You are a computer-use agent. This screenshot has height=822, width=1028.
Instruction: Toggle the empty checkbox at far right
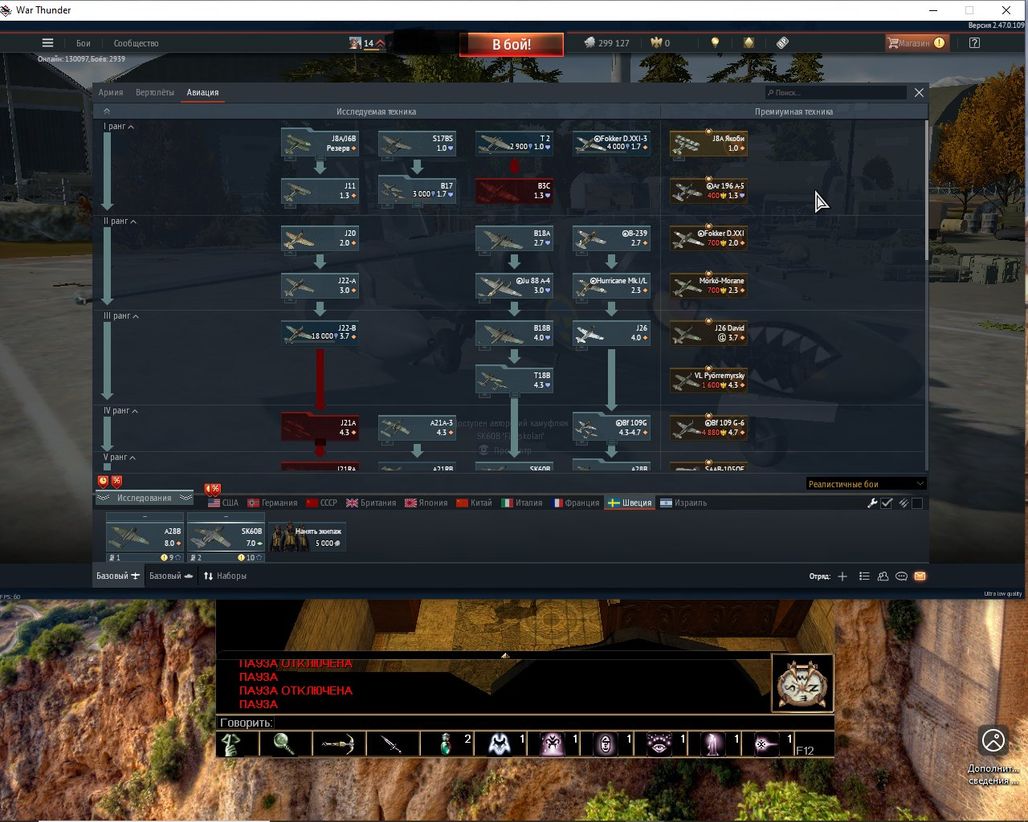[917, 503]
